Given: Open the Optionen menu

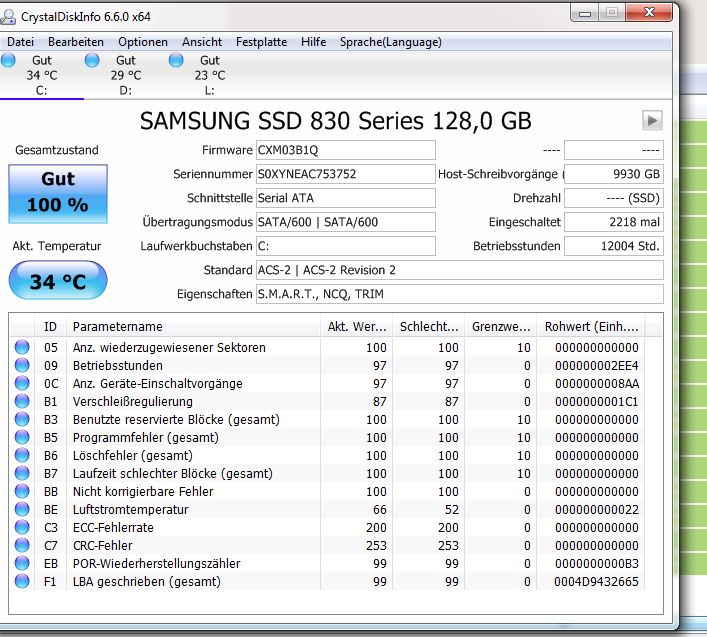Looking at the screenshot, I should [x=143, y=42].
